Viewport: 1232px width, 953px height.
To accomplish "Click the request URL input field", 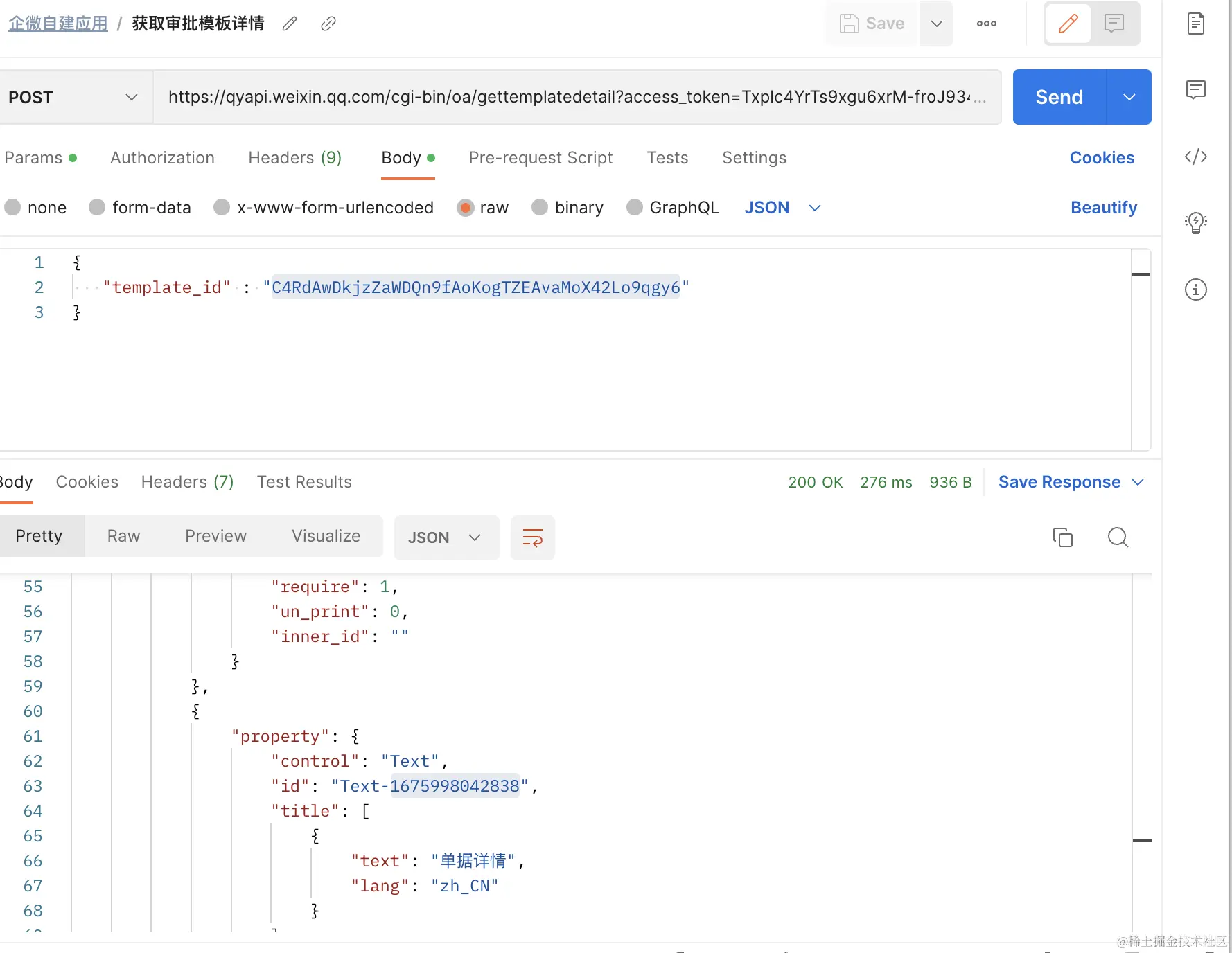I will point(577,97).
